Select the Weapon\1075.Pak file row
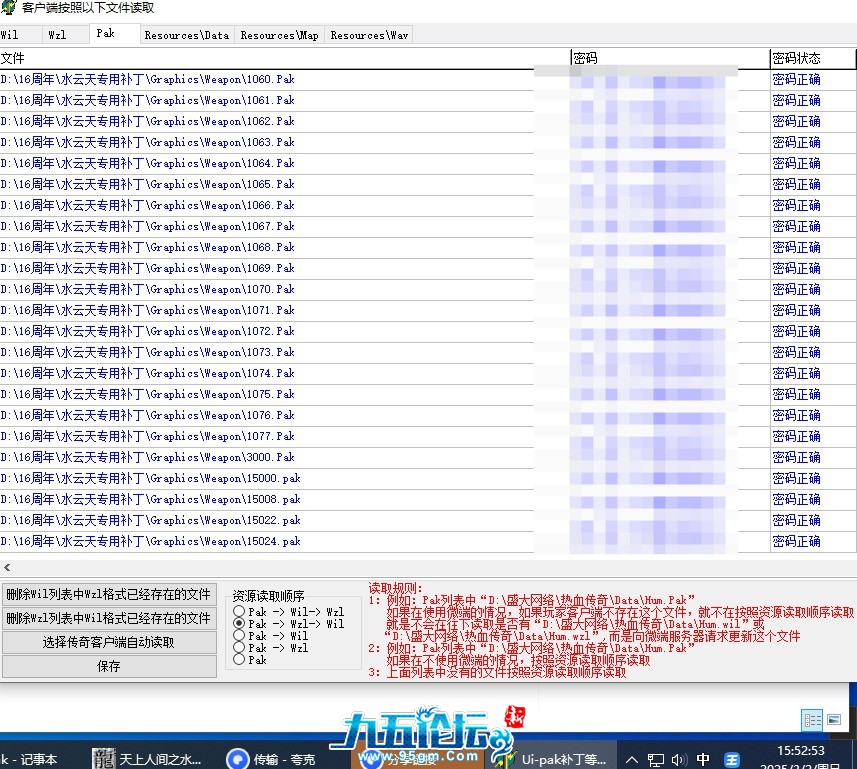Screen dimensions: 857x769 (428, 394)
